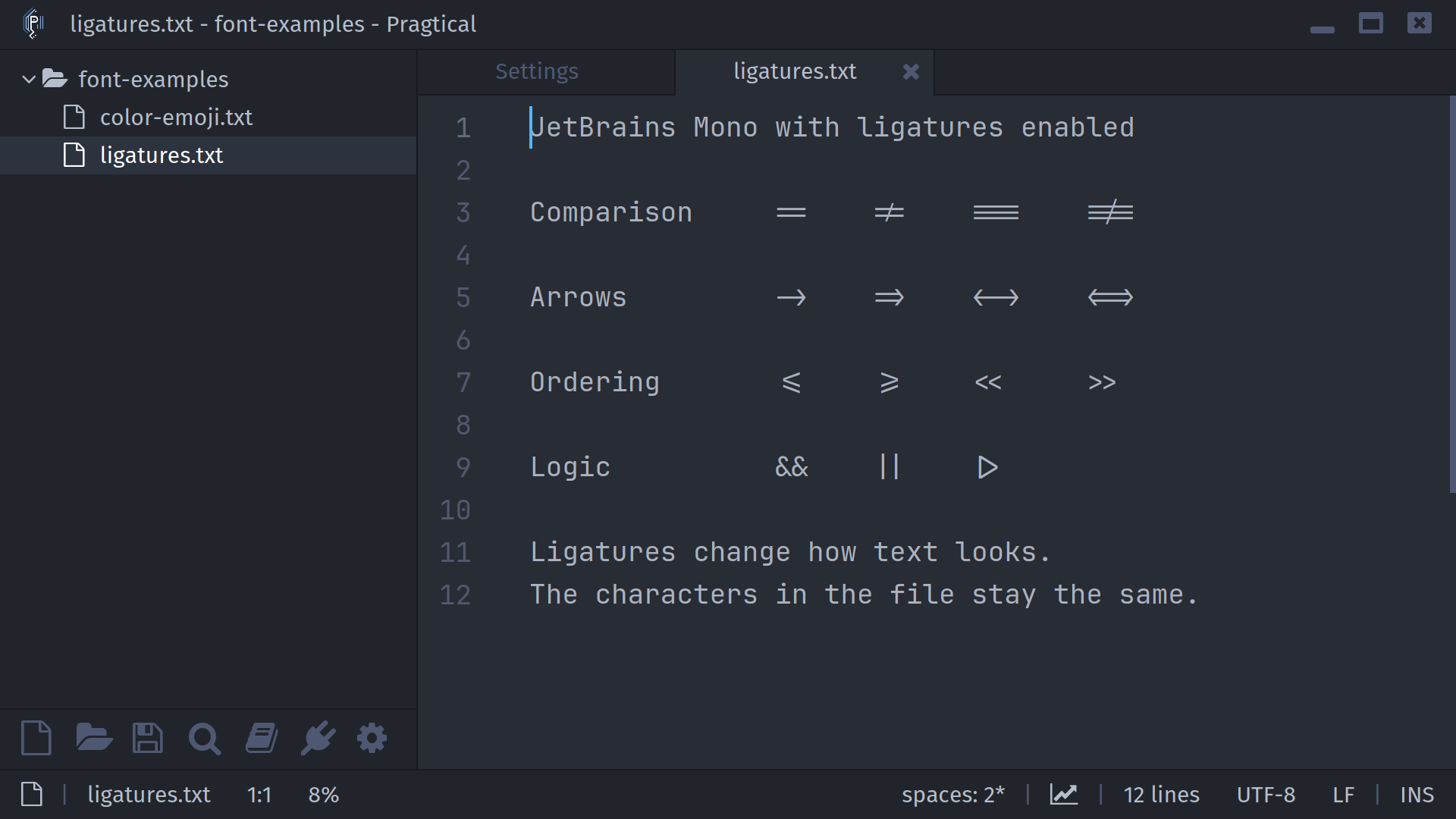Click the Pragtical app logo in title bar

pyautogui.click(x=33, y=24)
